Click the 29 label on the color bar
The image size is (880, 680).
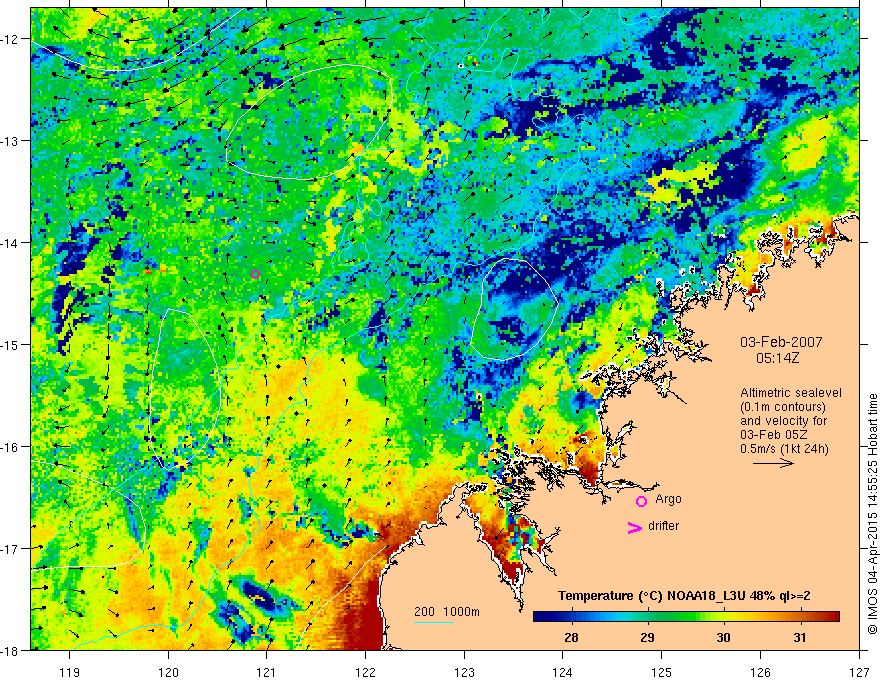pos(647,637)
